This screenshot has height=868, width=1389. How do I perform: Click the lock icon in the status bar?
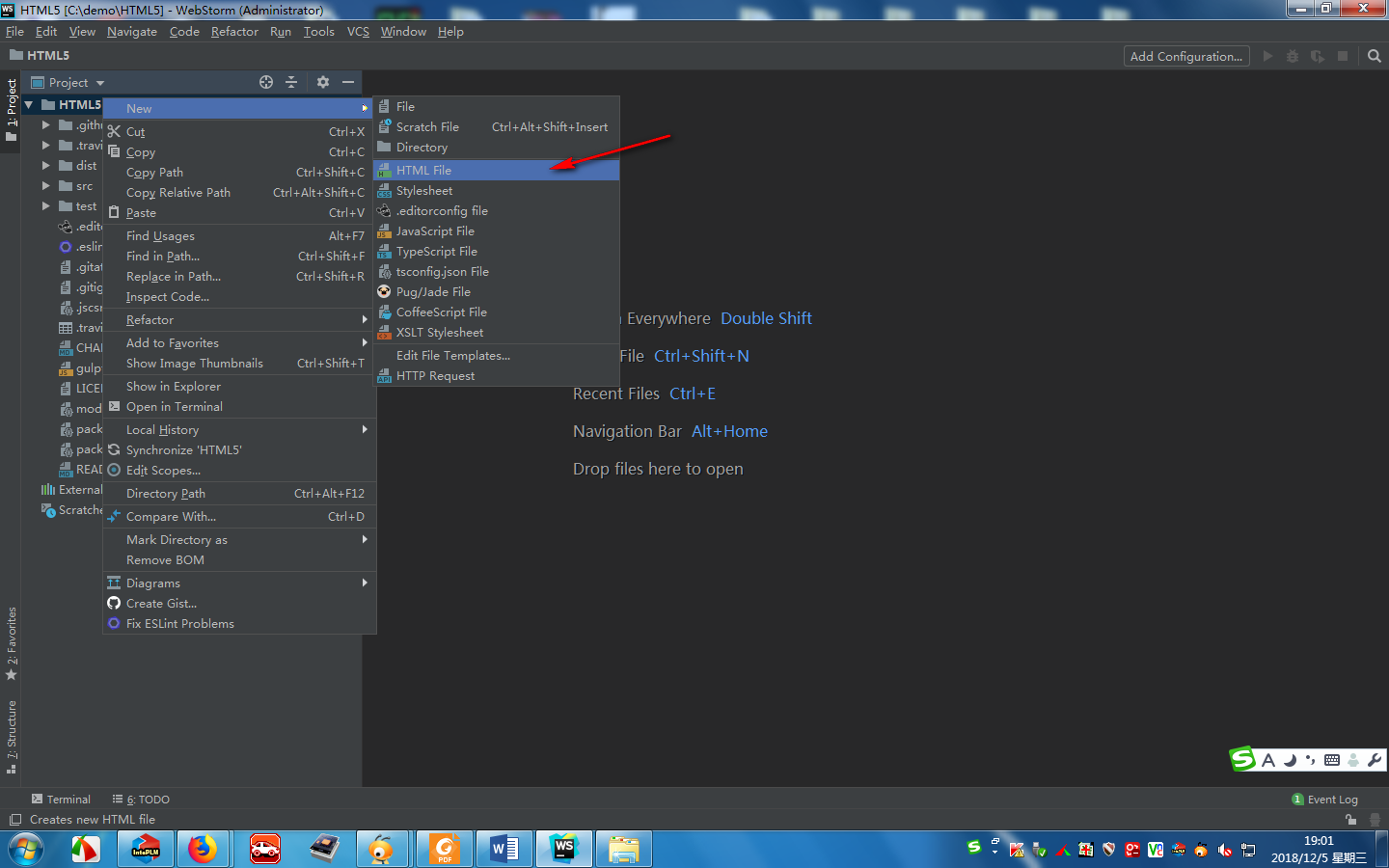(x=1351, y=820)
